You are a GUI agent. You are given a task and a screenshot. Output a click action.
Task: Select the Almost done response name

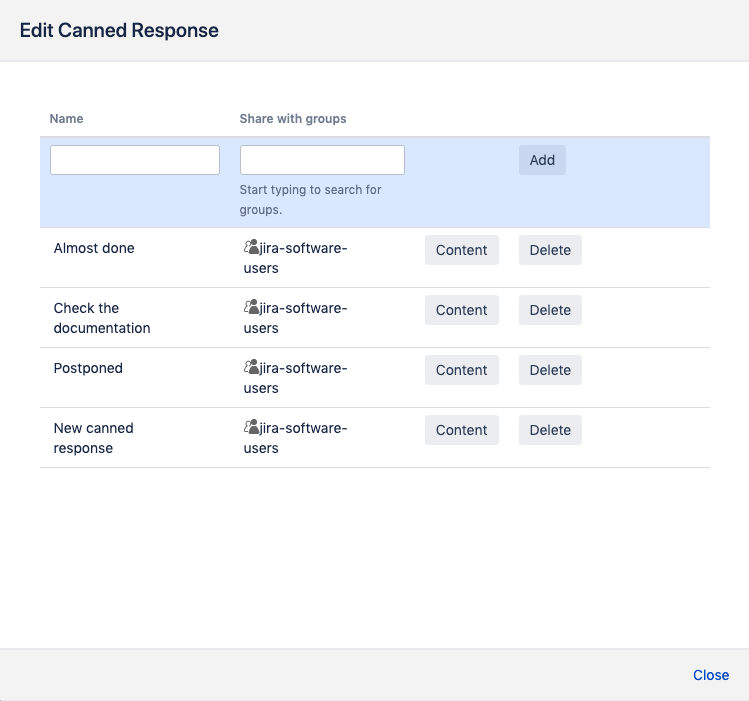(x=94, y=248)
